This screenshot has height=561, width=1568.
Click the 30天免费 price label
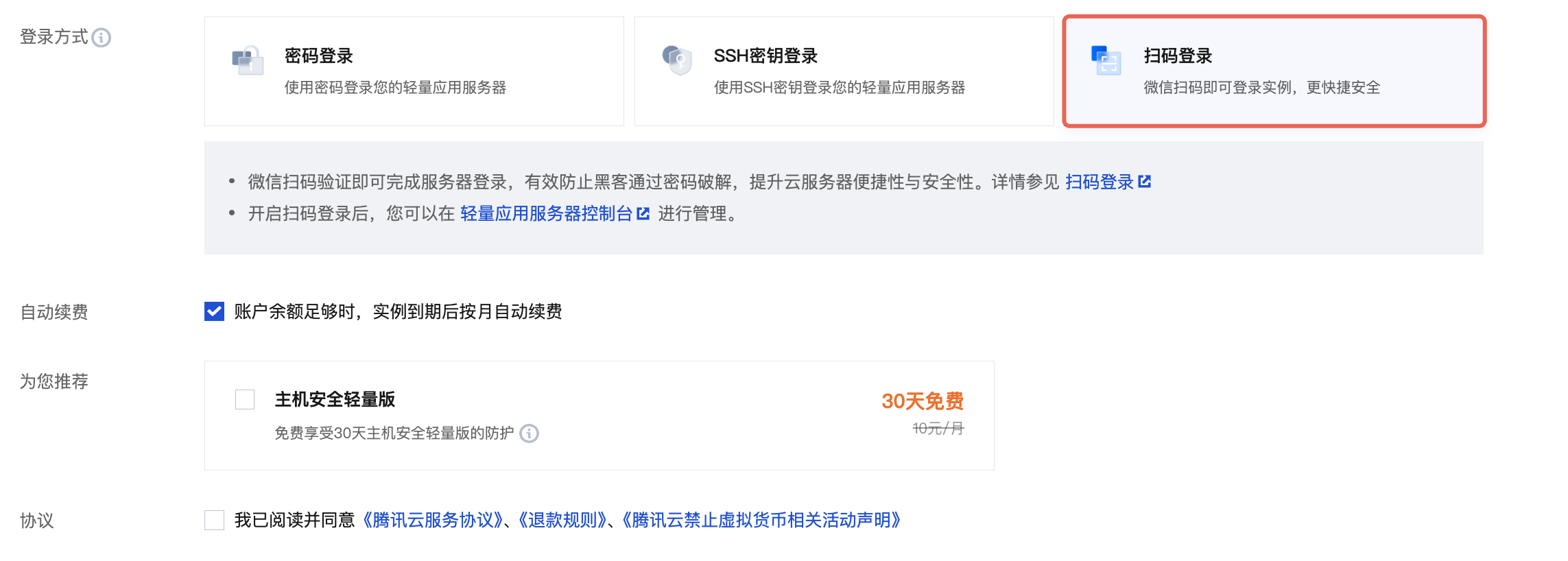click(922, 401)
